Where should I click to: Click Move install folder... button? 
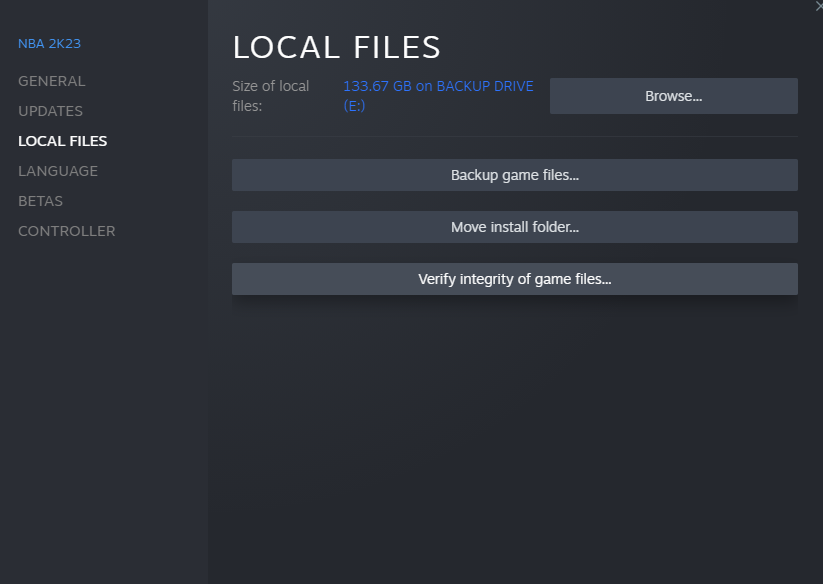tap(514, 227)
